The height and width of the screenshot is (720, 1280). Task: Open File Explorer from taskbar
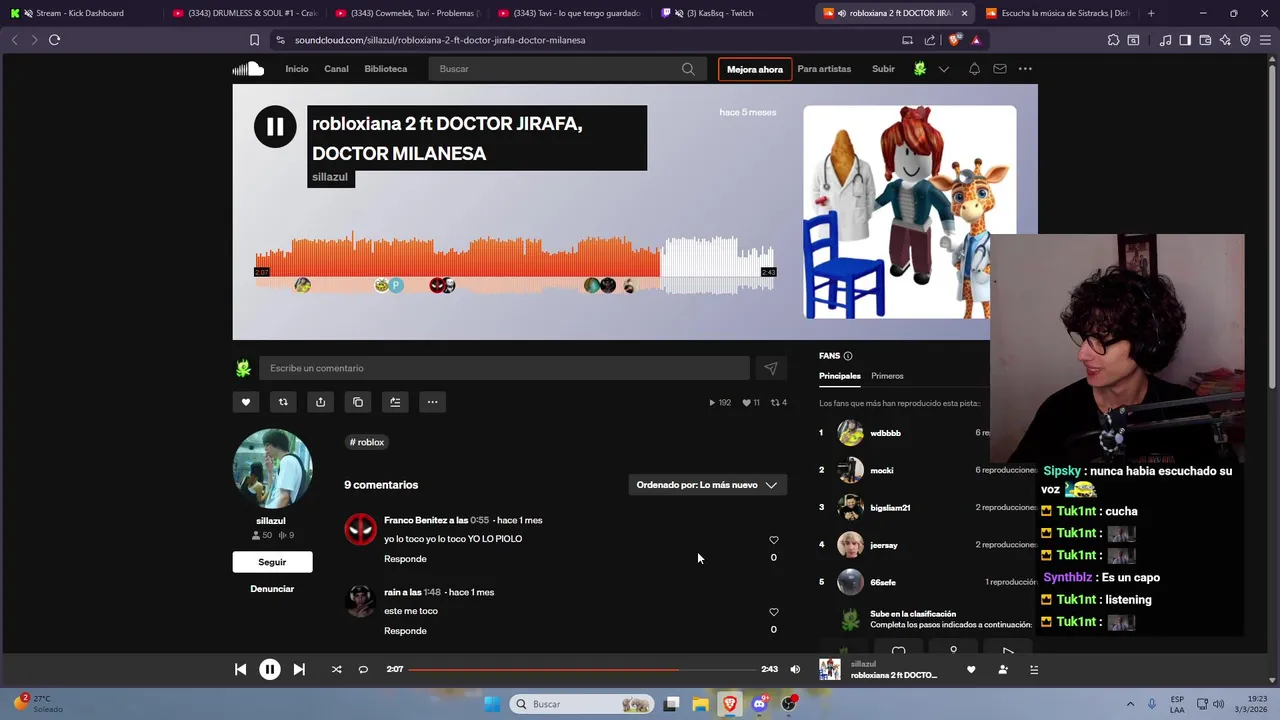tap(700, 704)
